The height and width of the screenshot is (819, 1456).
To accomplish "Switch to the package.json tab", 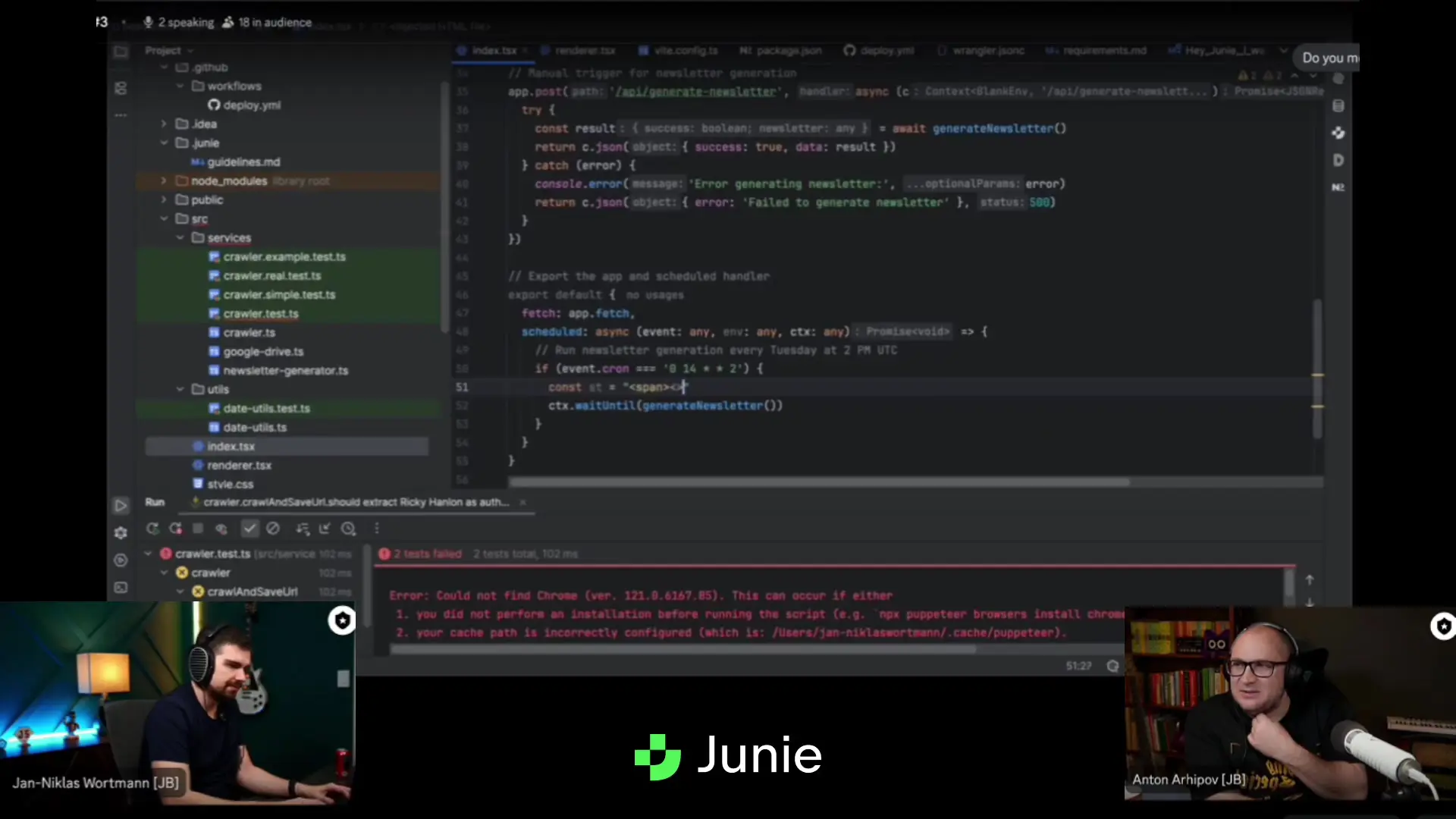I will point(780,51).
